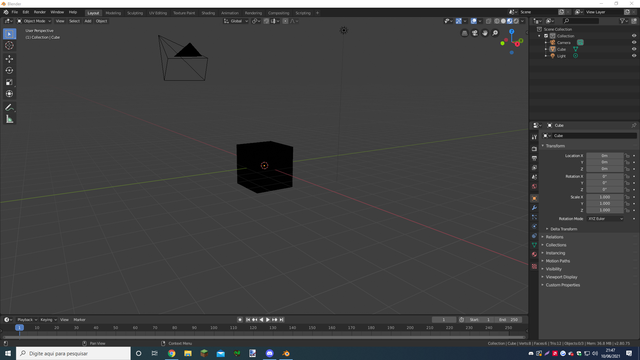Hide the Light object in outliner
The height and width of the screenshot is (360, 640).
[x=634, y=56]
